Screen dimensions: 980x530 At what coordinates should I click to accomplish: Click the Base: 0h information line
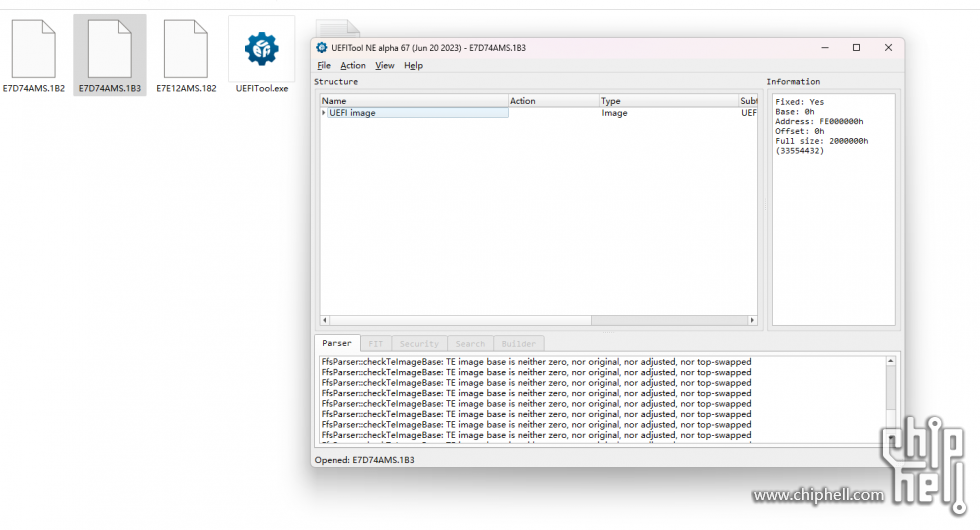(x=794, y=112)
